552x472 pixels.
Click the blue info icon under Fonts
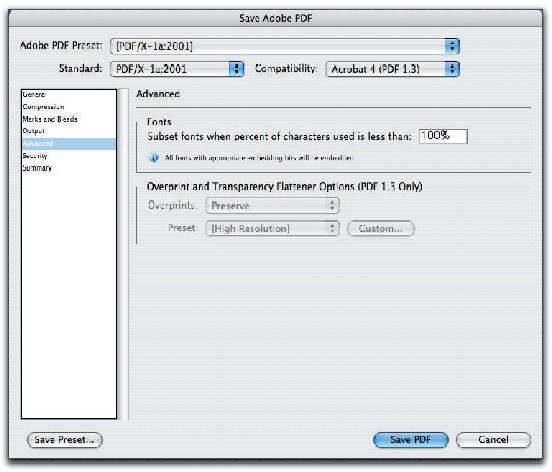click(x=153, y=157)
